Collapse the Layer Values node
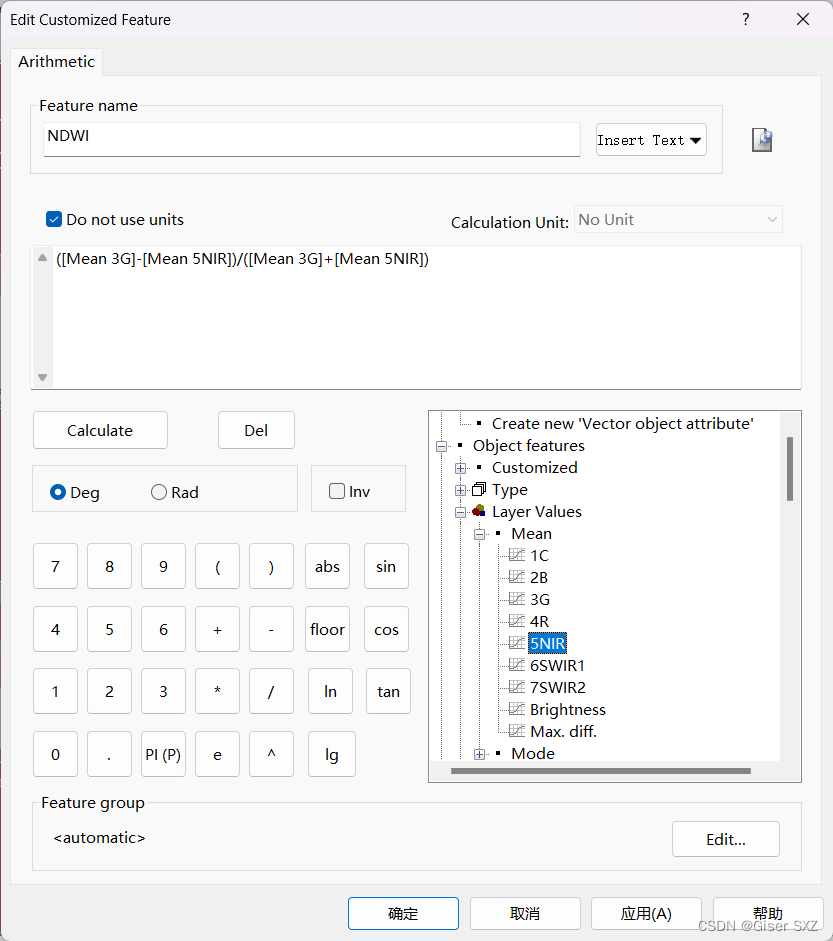833x941 pixels. (460, 512)
